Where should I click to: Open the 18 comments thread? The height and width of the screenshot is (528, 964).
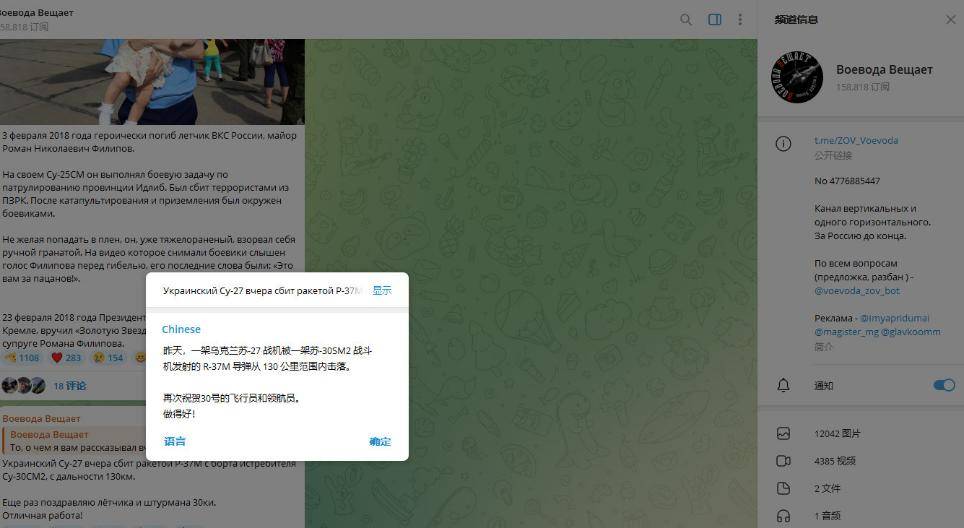69,385
